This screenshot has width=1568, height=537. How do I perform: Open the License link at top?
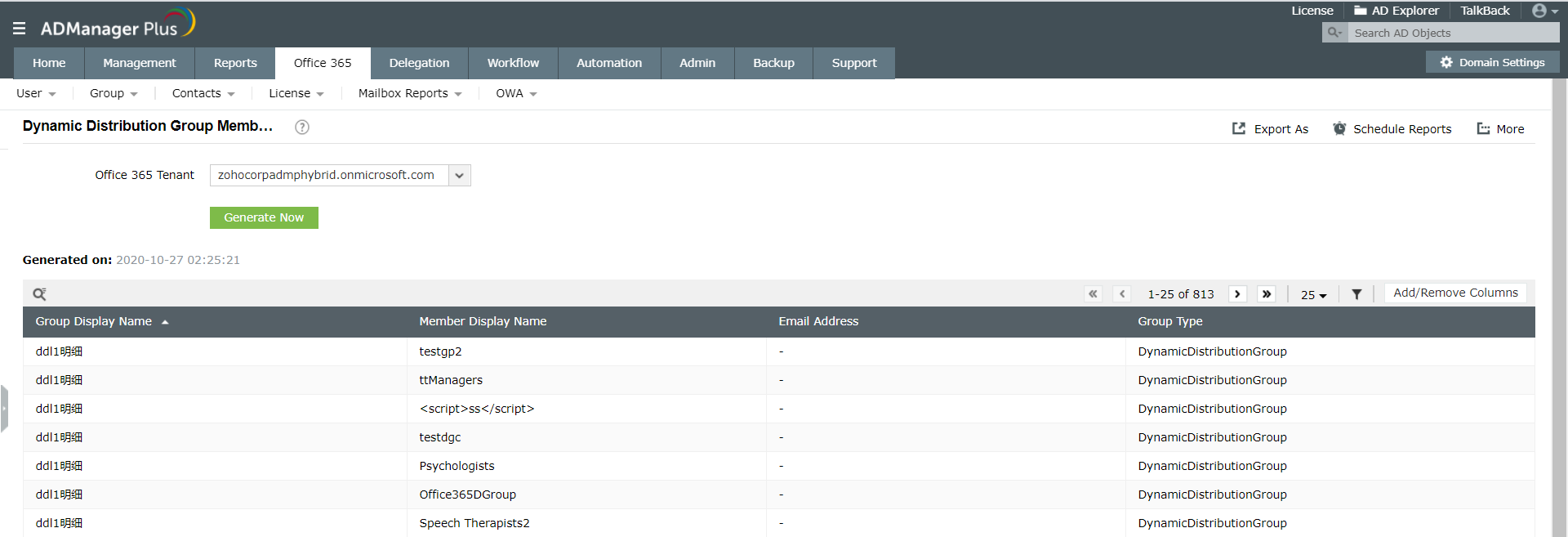tap(1312, 11)
